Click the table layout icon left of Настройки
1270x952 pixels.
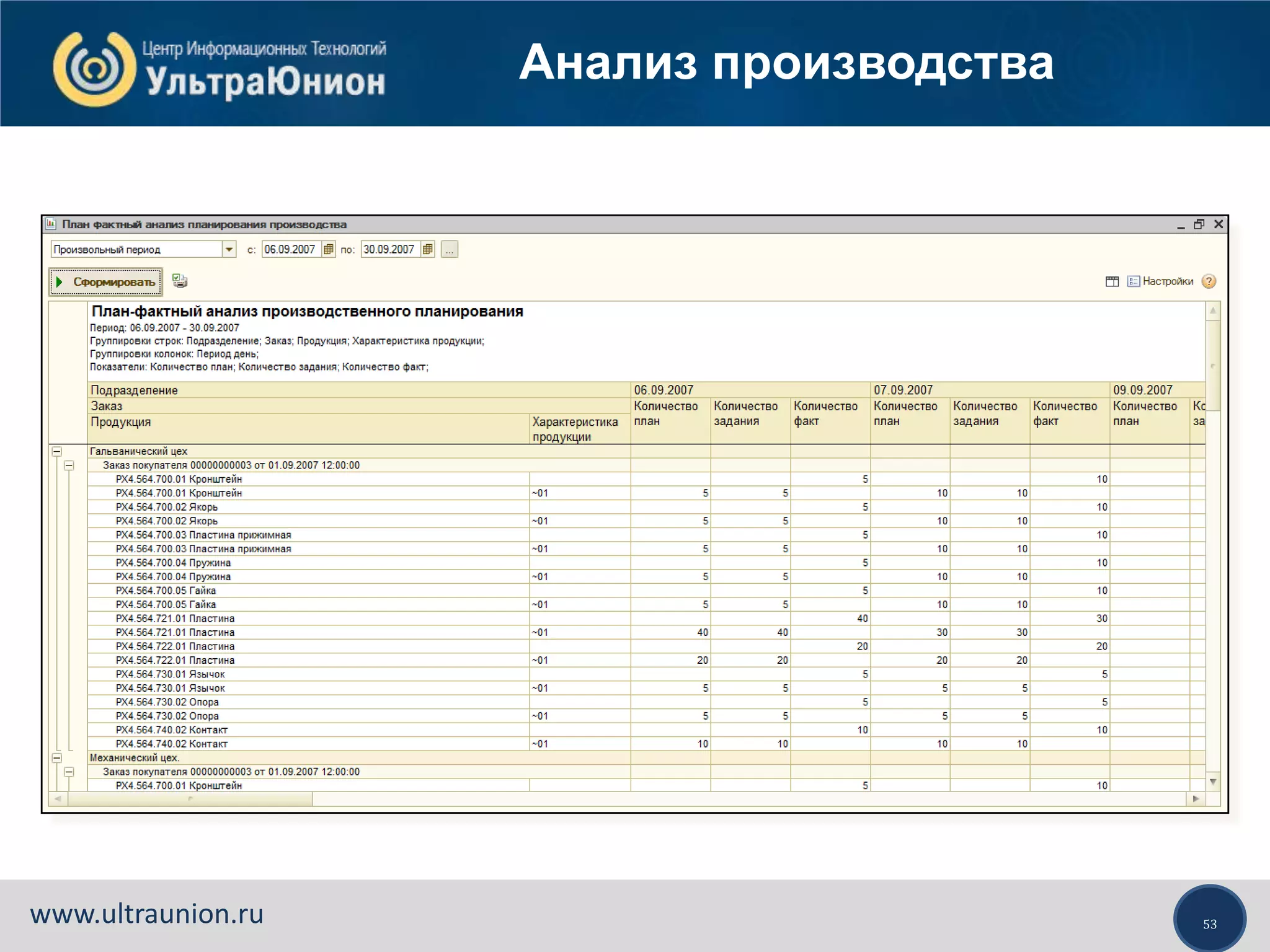(x=1112, y=281)
